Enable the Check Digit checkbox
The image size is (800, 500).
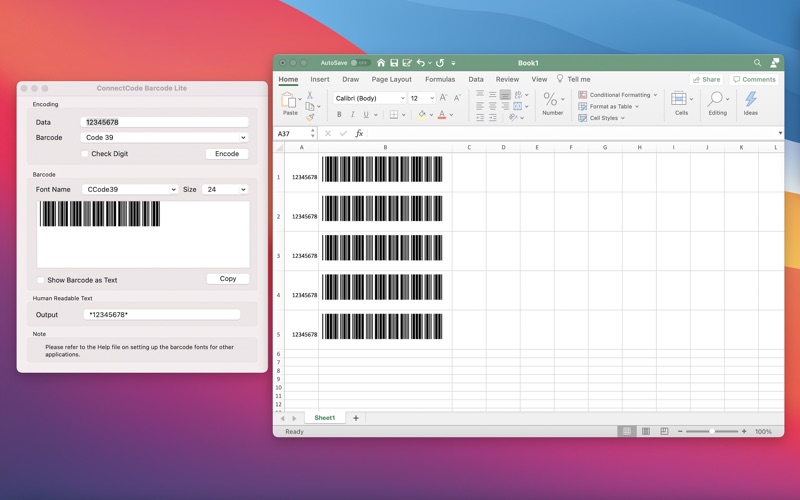coord(85,154)
